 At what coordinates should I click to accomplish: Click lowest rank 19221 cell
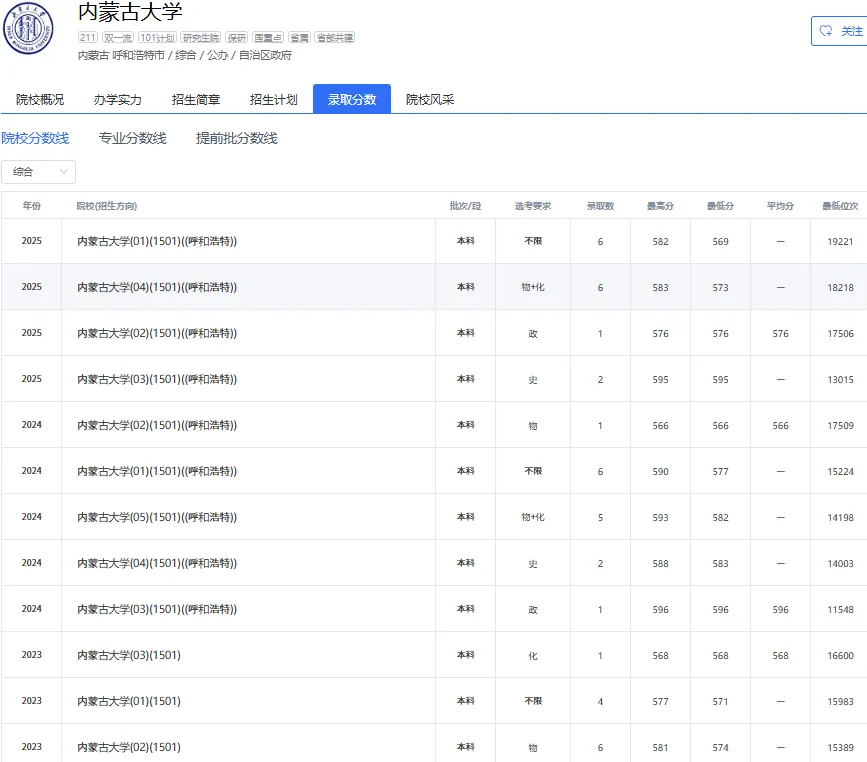click(x=840, y=242)
